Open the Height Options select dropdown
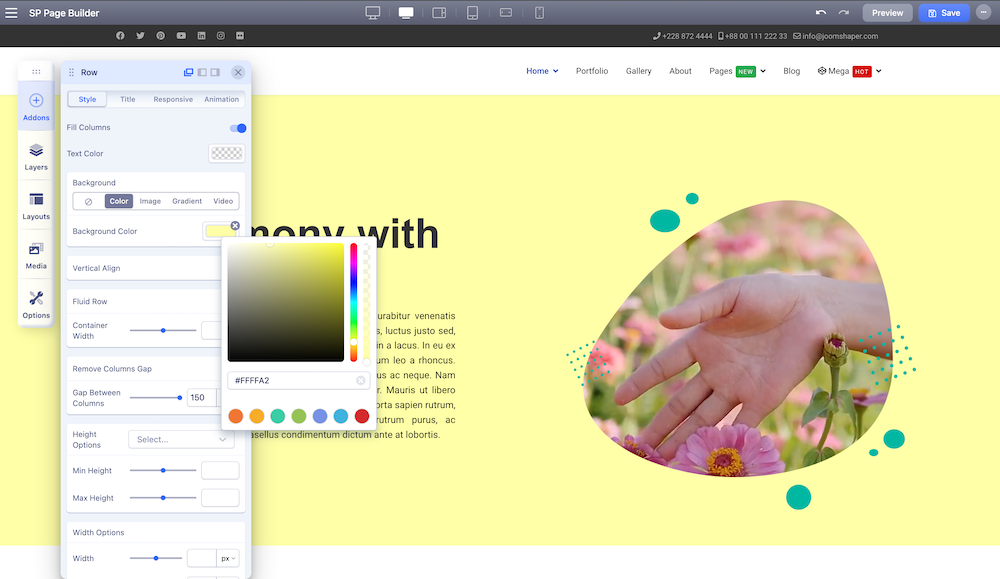The width and height of the screenshot is (1000, 579). 181,439
